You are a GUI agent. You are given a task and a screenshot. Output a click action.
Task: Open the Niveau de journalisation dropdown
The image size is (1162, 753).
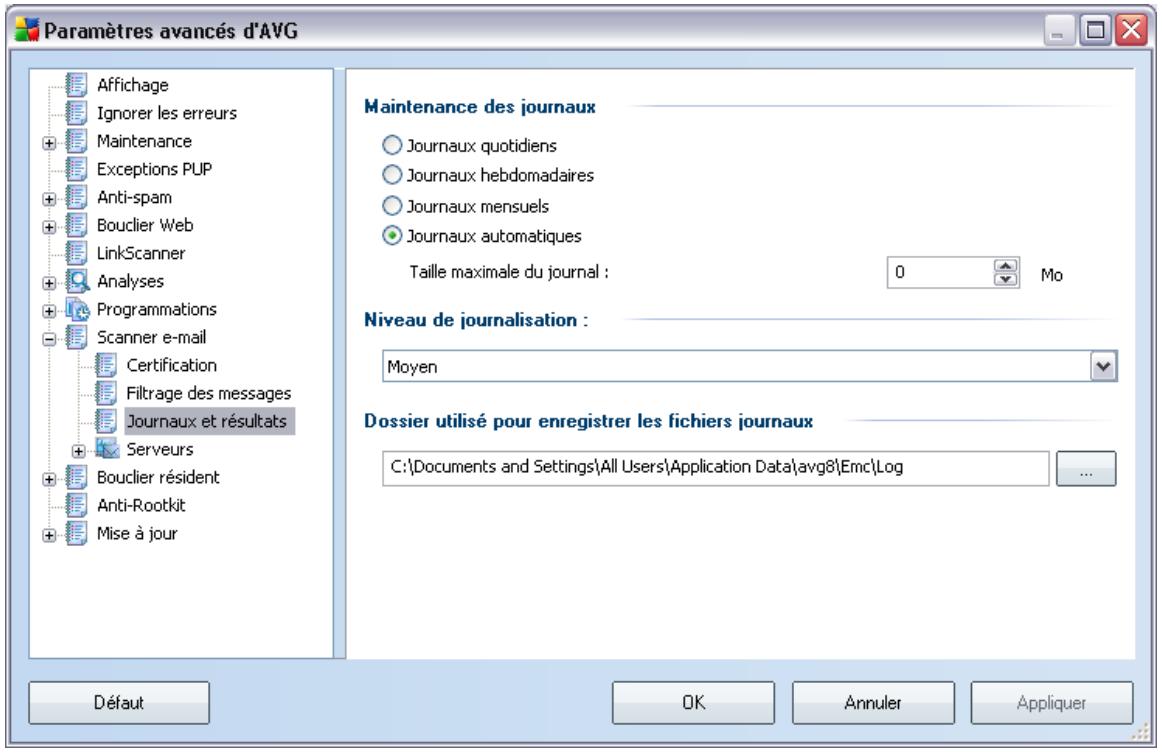coord(1103,366)
